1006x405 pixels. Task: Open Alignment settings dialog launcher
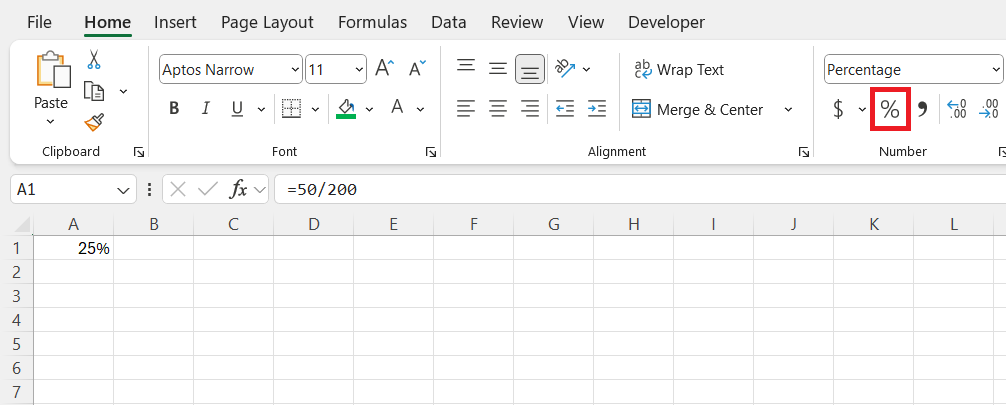(803, 152)
